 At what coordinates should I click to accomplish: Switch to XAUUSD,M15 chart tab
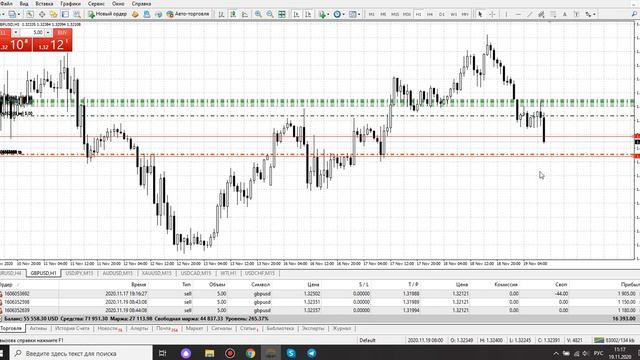[x=157, y=273]
